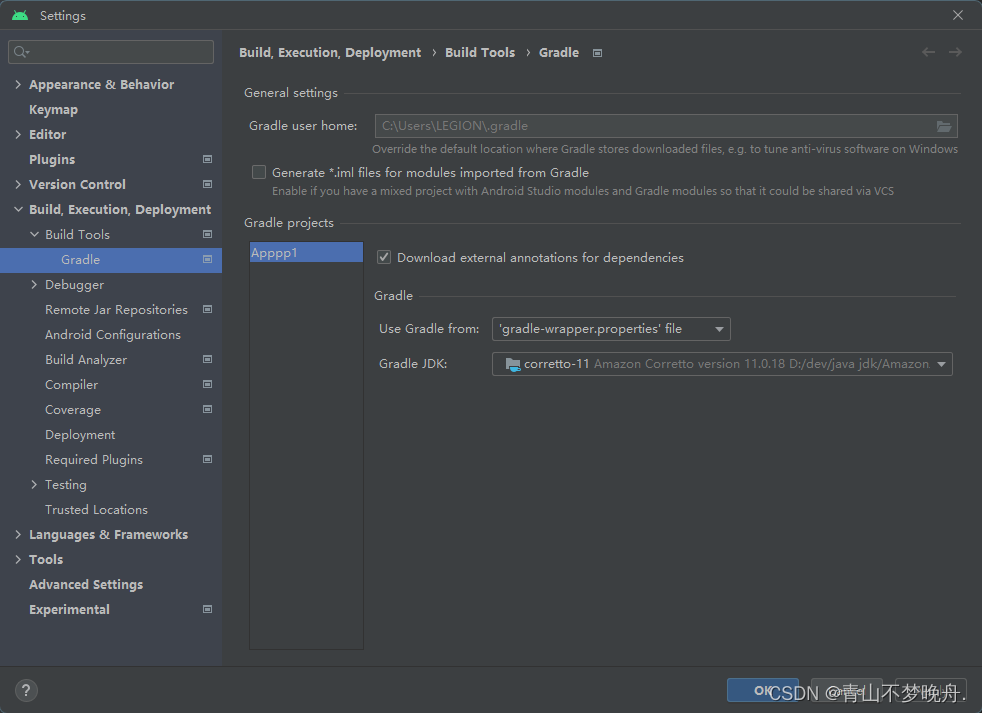982x713 pixels.
Task: Select Build Analyzer in the tree
Action: [x=86, y=360]
